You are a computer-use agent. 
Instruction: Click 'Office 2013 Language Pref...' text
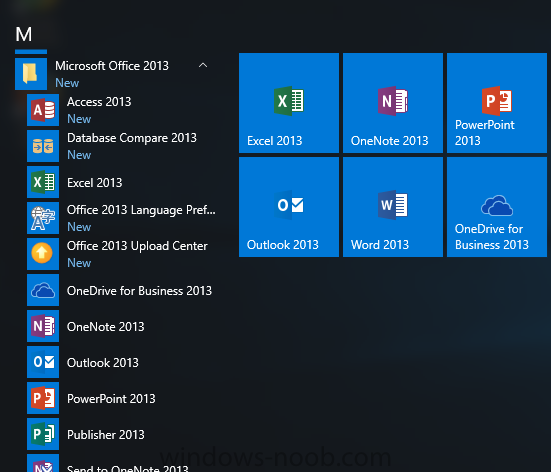click(141, 210)
